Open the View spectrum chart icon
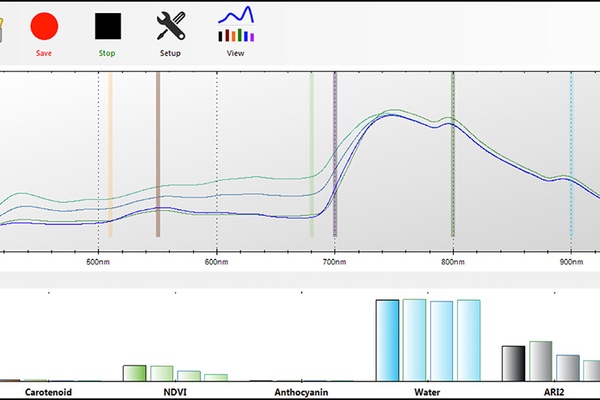This screenshot has height=400, width=600. (236, 26)
